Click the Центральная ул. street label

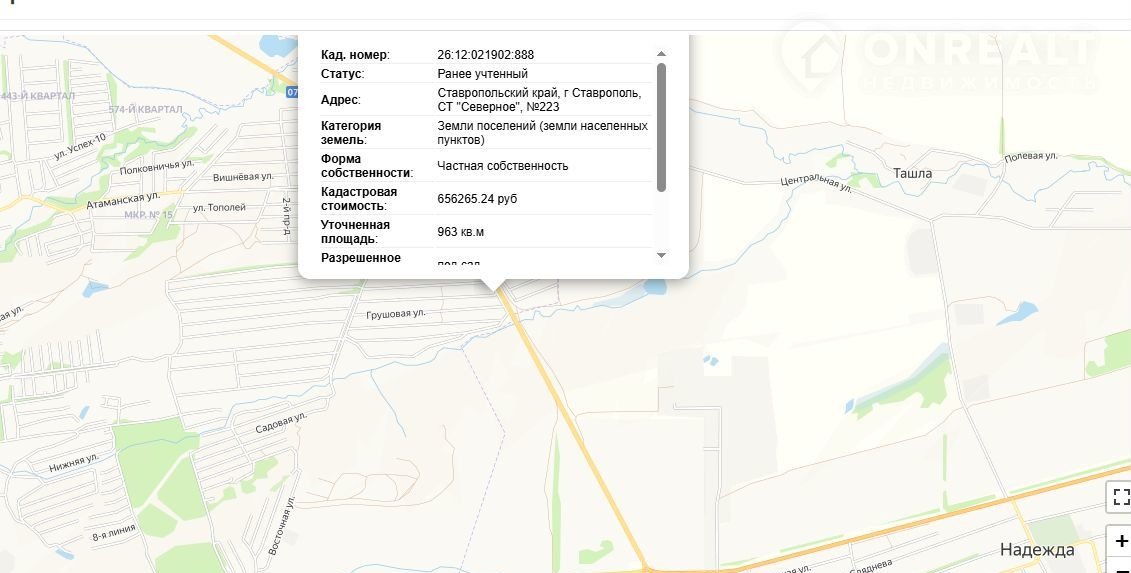tap(816, 183)
